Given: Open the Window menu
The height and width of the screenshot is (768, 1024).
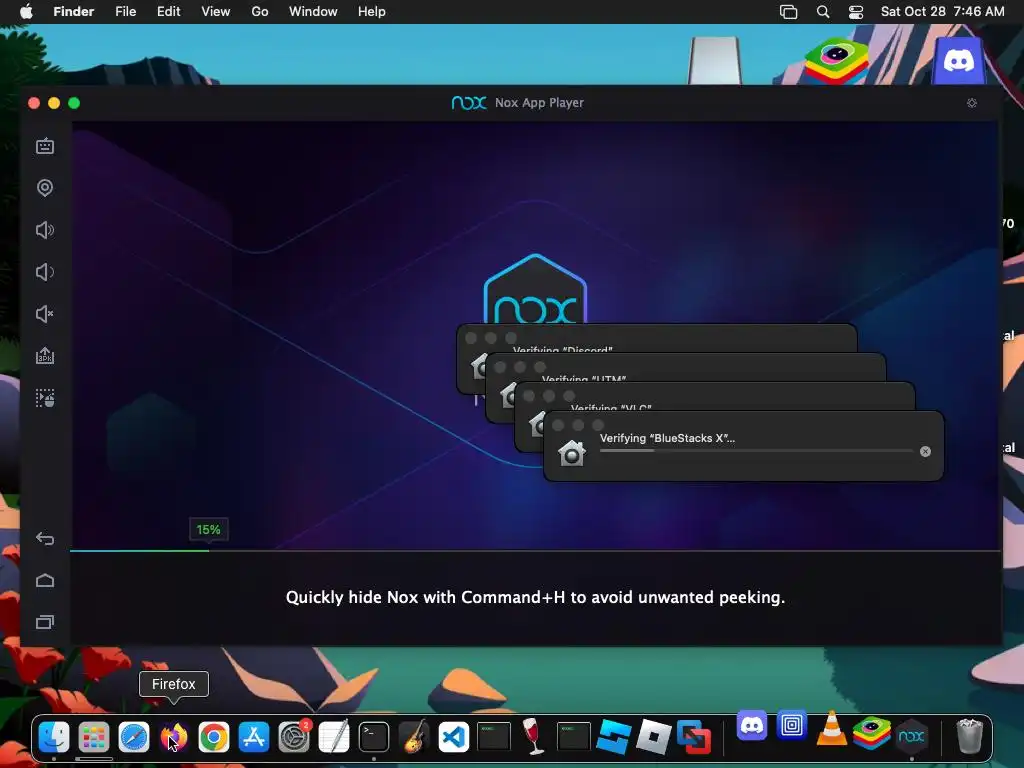Looking at the screenshot, I should pos(313,12).
